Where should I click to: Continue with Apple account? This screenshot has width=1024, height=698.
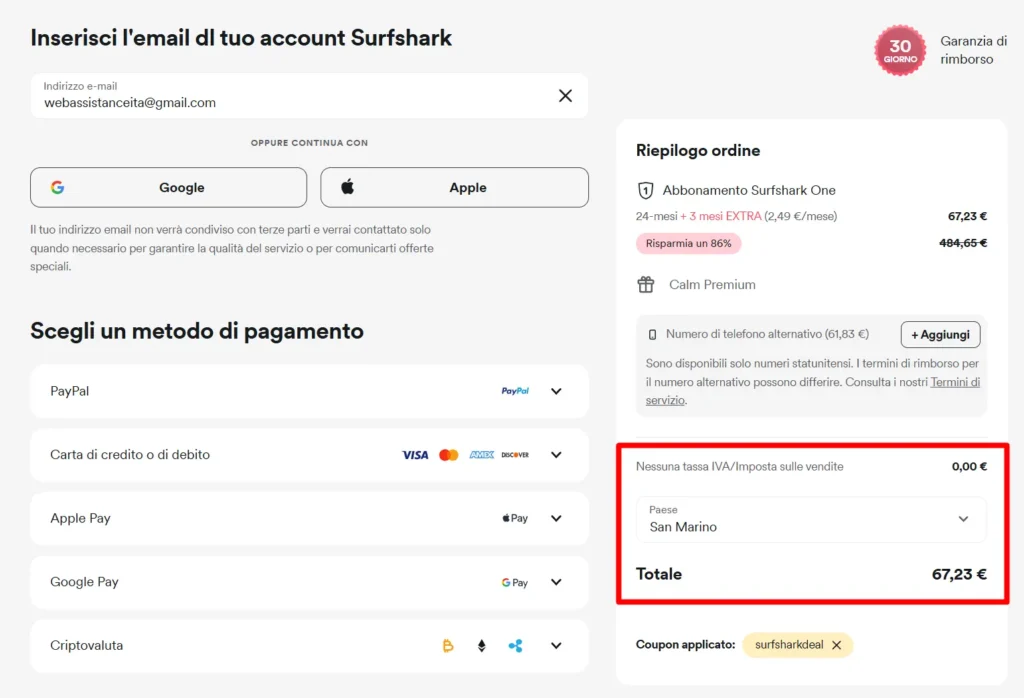[454, 187]
